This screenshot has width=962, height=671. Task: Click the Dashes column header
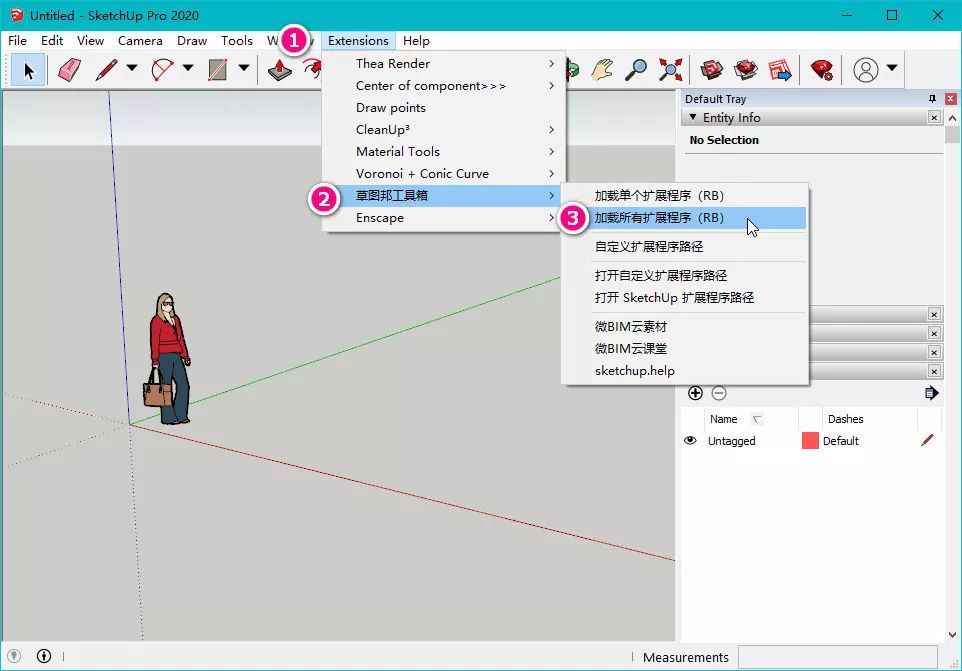click(845, 419)
